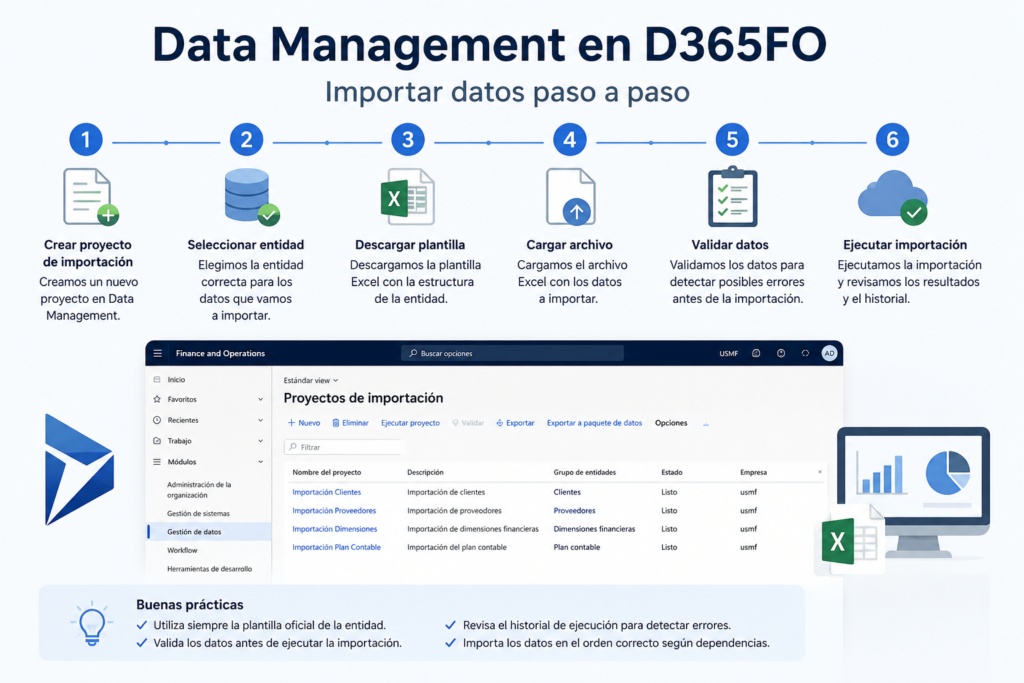This screenshot has height=683, width=1024.
Task: Click Exportar a paquete de datos
Action: [x=594, y=423]
